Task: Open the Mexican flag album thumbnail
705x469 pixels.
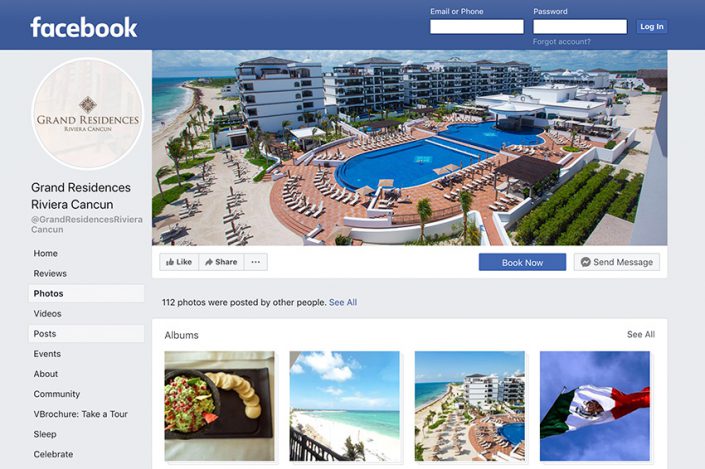Action: click(x=595, y=406)
